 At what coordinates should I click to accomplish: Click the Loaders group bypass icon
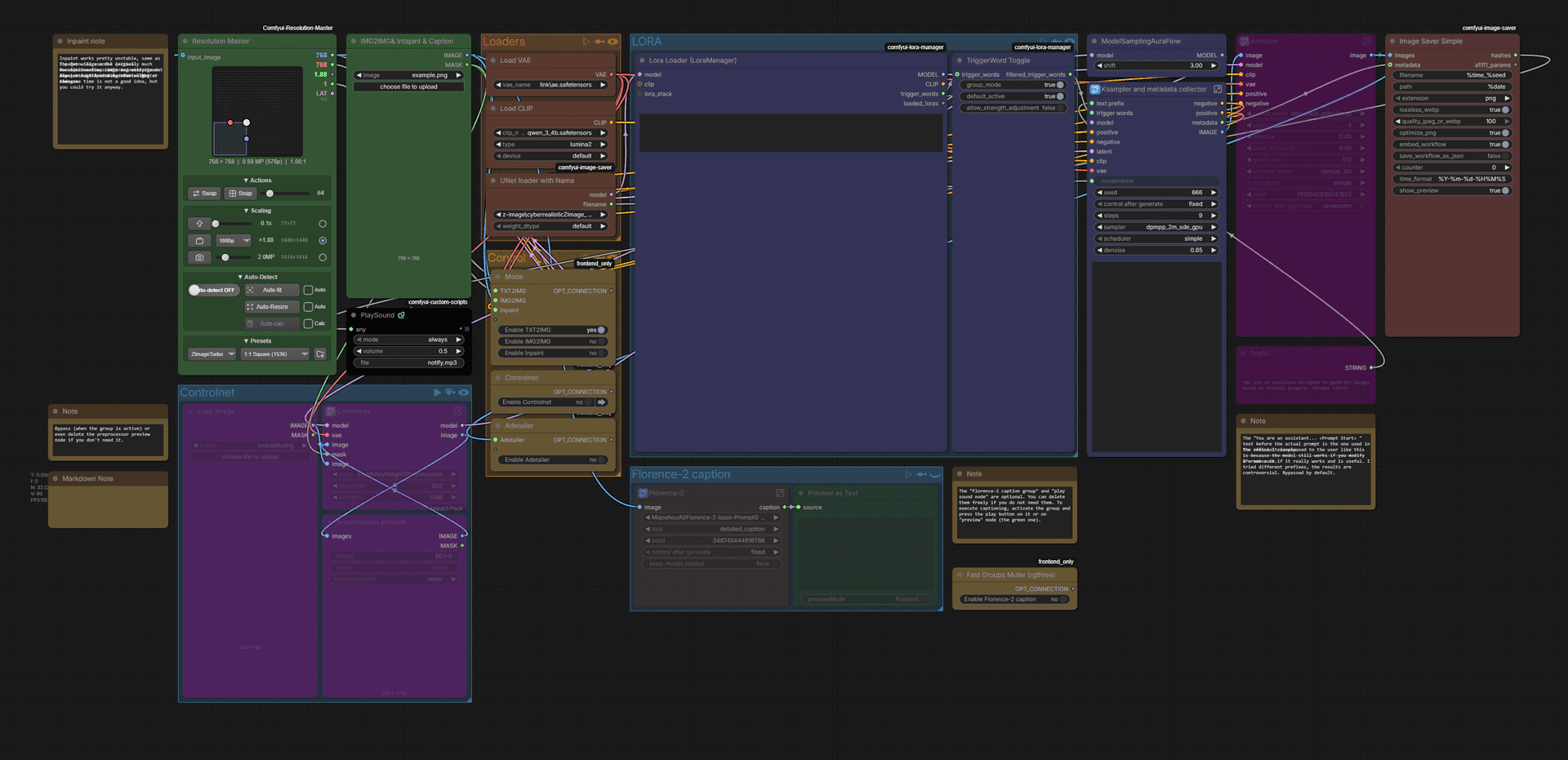click(599, 42)
